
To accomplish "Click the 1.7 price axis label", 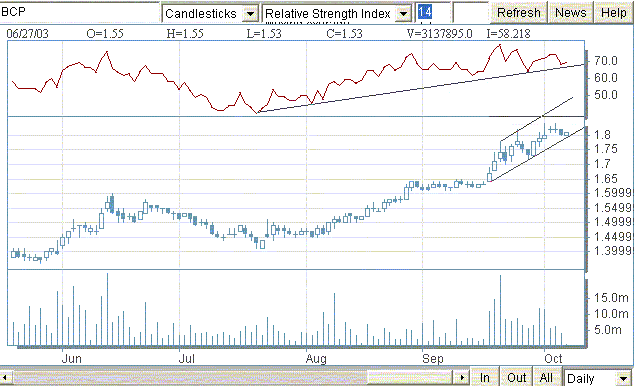I will coord(602,164).
